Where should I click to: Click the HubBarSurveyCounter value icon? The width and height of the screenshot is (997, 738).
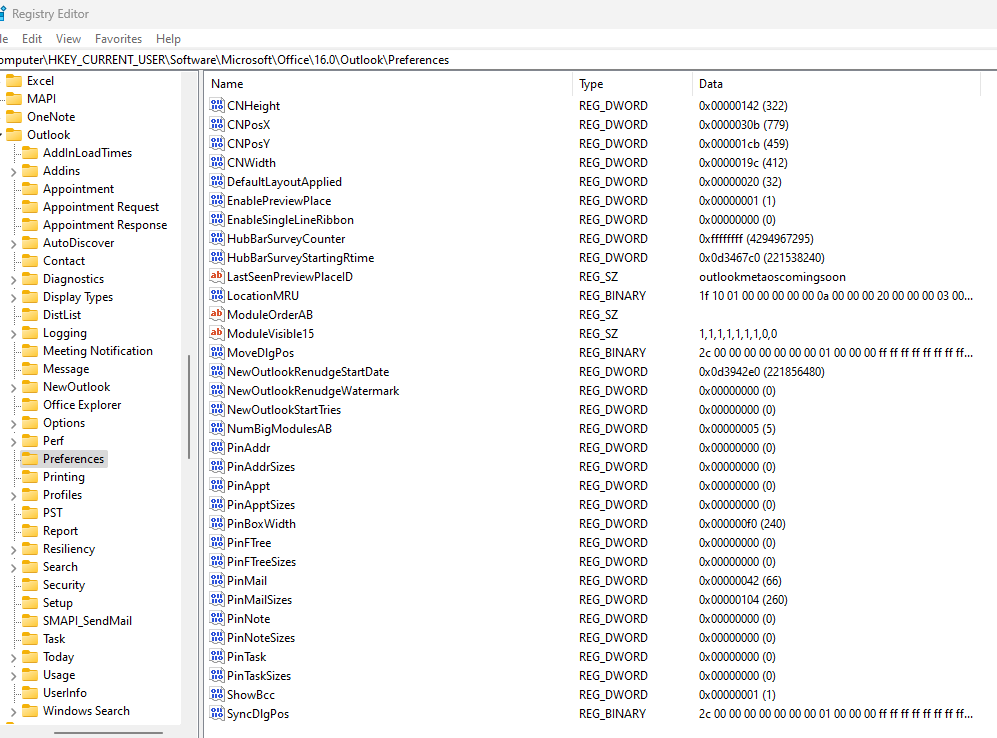(217, 239)
